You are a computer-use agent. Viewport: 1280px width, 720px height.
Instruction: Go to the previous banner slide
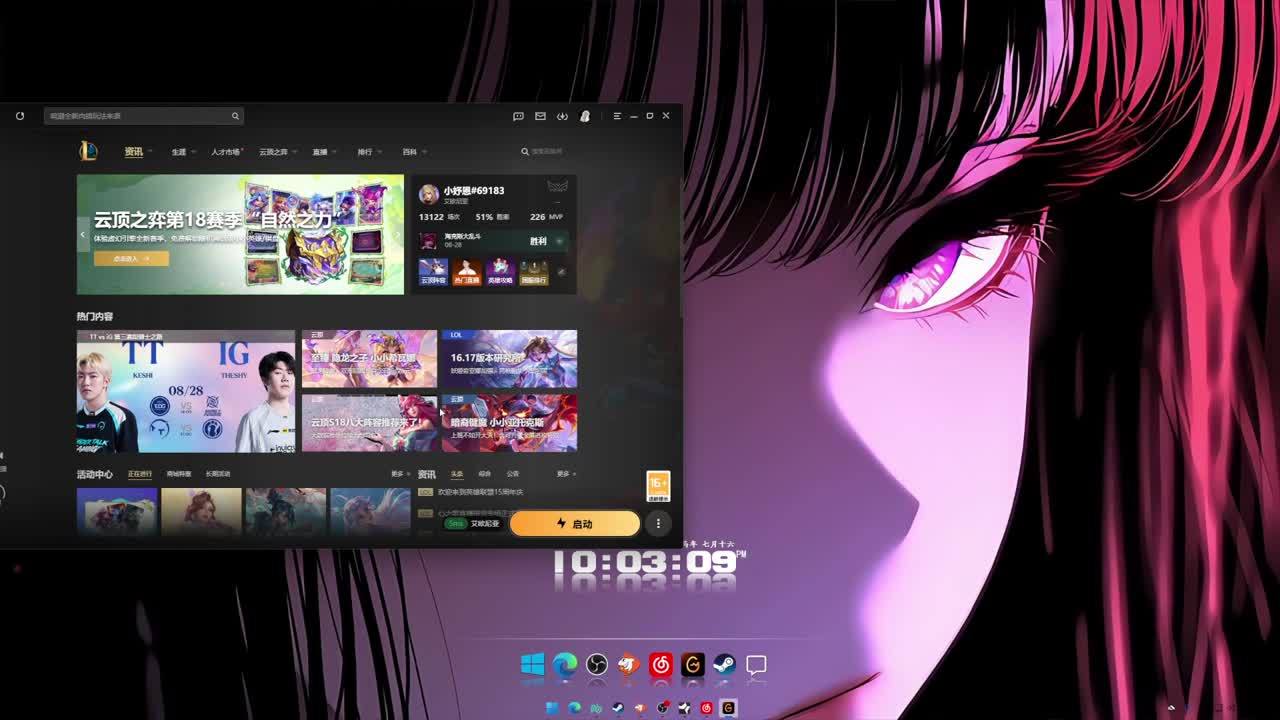click(83, 235)
